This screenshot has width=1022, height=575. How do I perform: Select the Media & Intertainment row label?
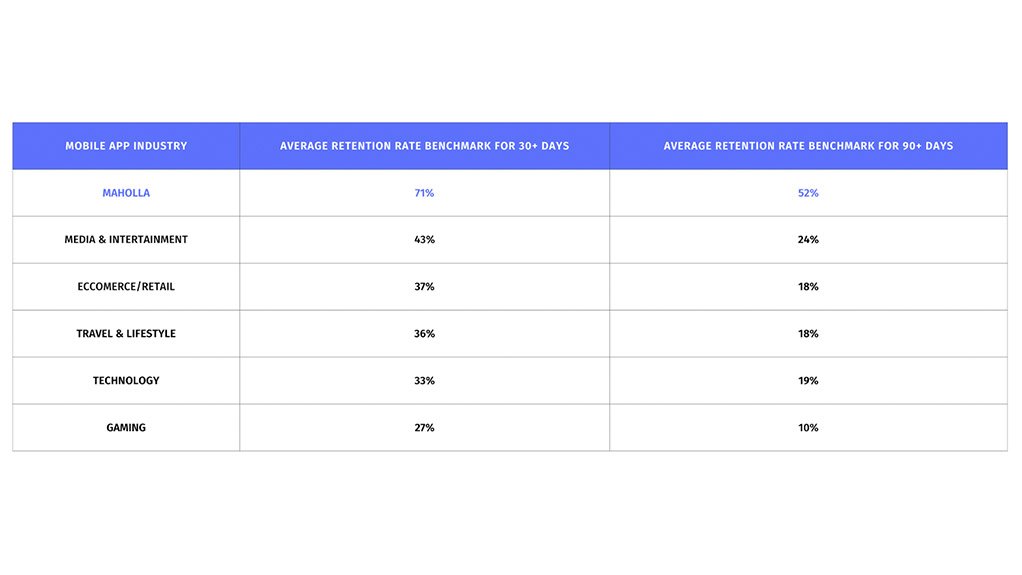126,240
